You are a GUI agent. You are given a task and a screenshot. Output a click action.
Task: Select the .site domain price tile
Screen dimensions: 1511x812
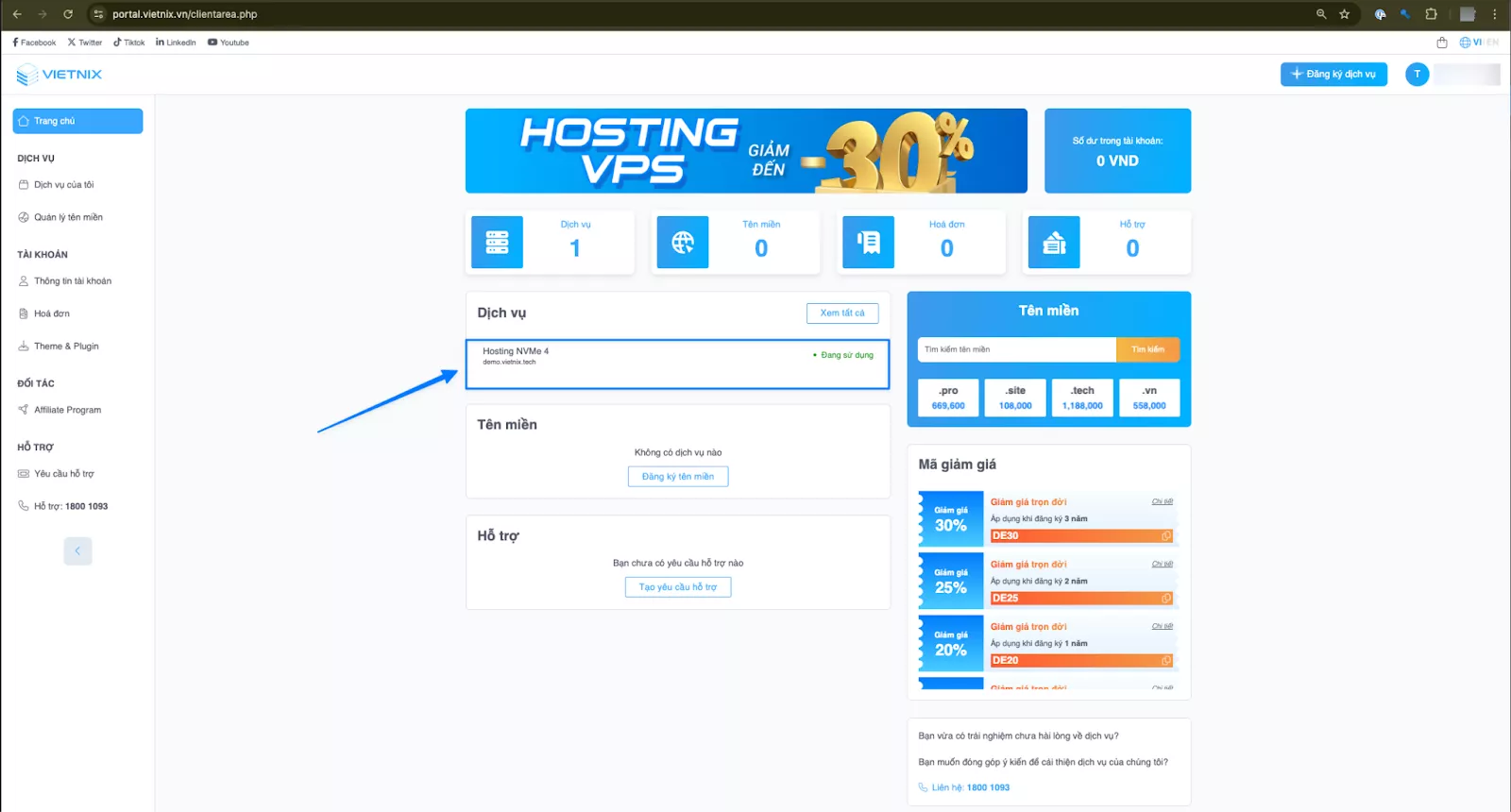1015,398
